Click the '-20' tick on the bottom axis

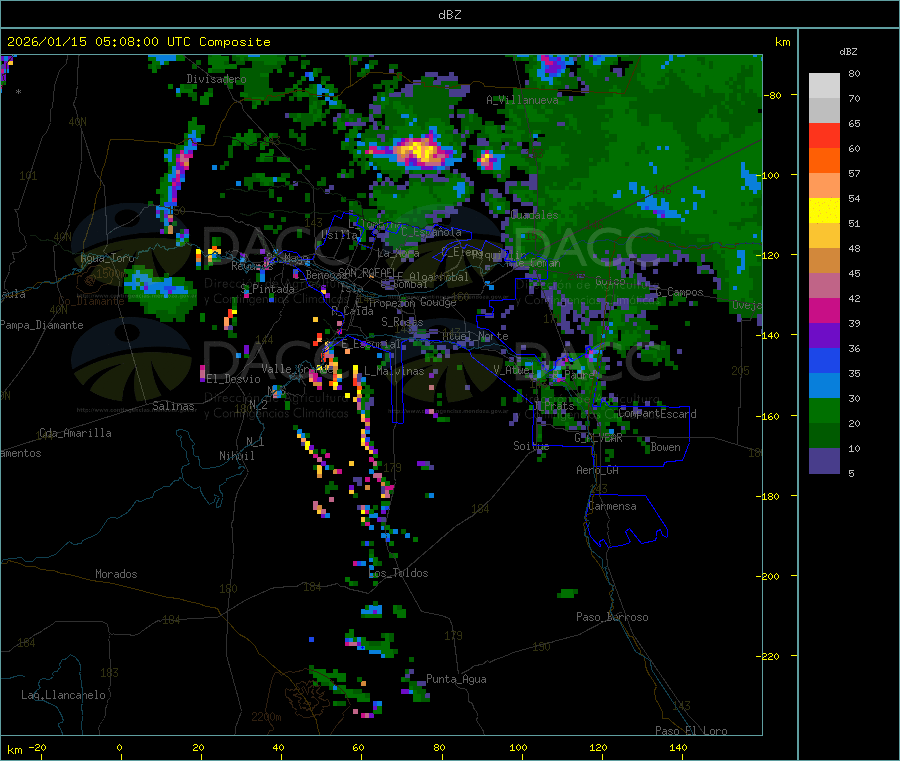[37, 748]
